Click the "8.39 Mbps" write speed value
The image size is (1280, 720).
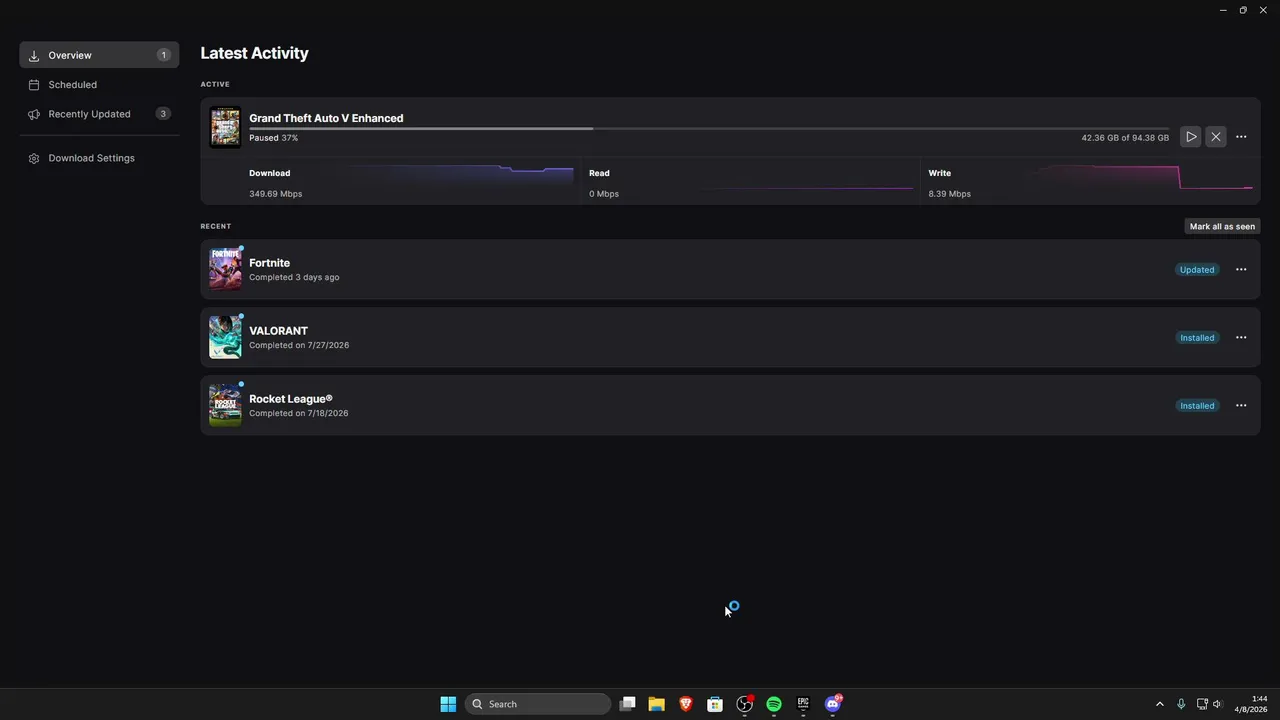tap(949, 194)
